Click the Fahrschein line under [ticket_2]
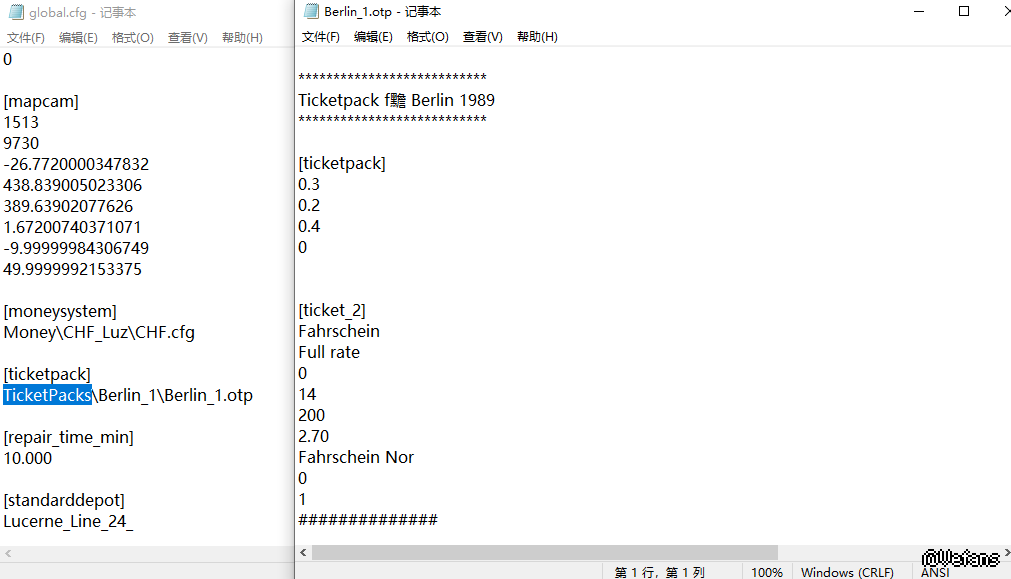This screenshot has height=579, width=1011. click(339, 331)
